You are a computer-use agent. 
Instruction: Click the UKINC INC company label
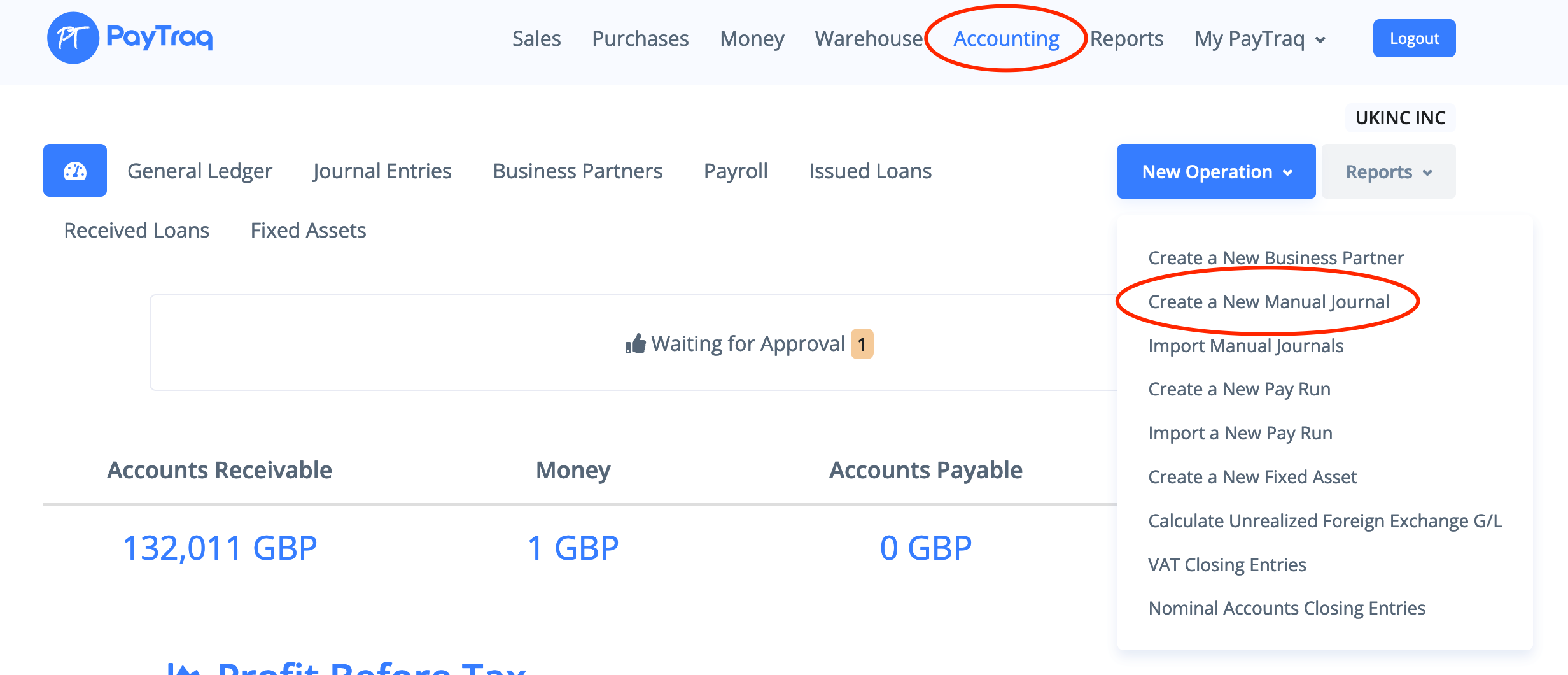point(1400,118)
